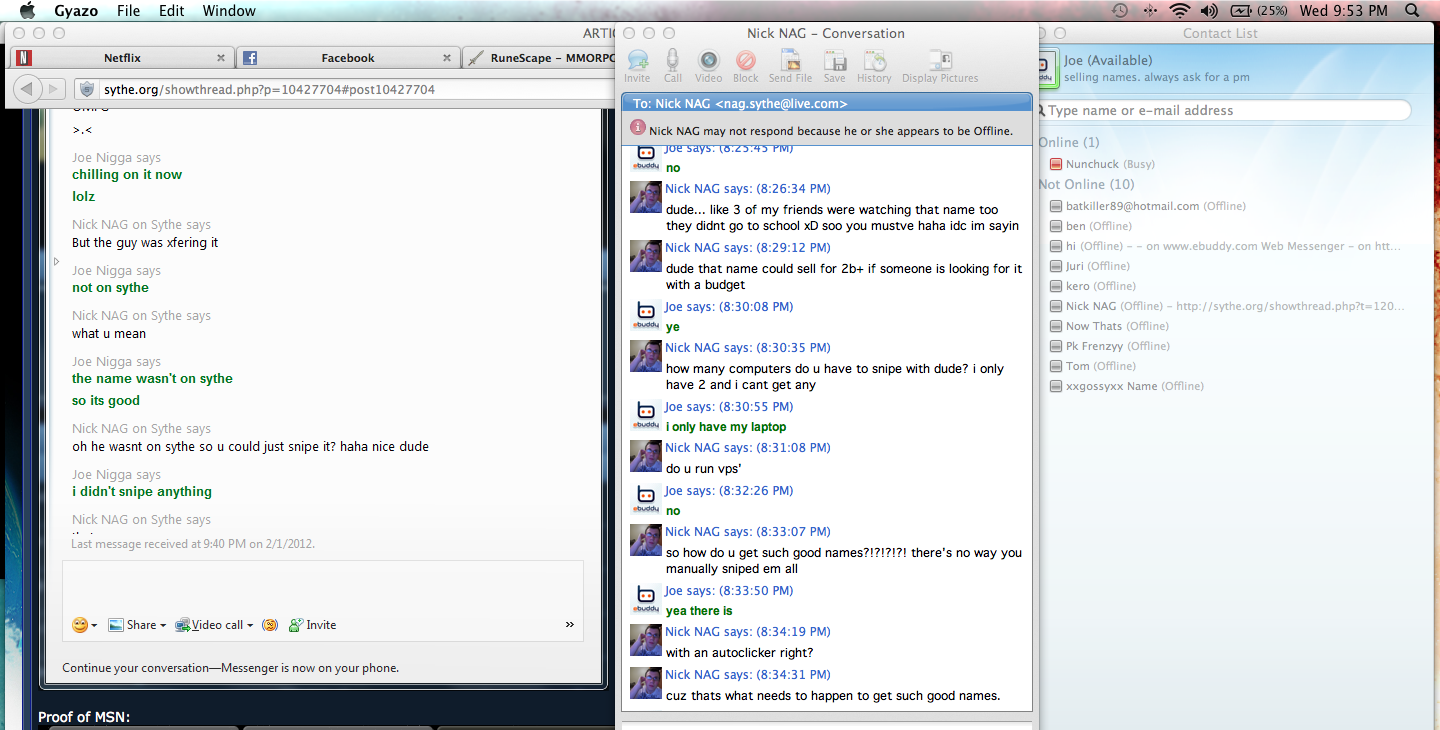Select contact Juri (Offline)
The height and width of the screenshot is (730, 1440).
click(x=1089, y=266)
